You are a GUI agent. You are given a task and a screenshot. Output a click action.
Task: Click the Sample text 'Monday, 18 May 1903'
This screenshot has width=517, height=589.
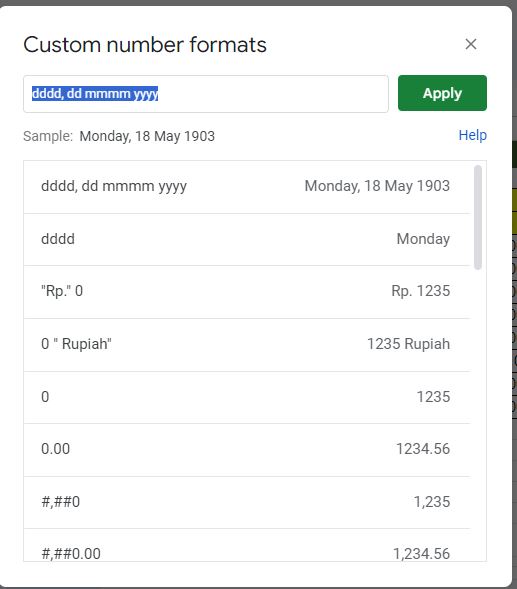(147, 136)
